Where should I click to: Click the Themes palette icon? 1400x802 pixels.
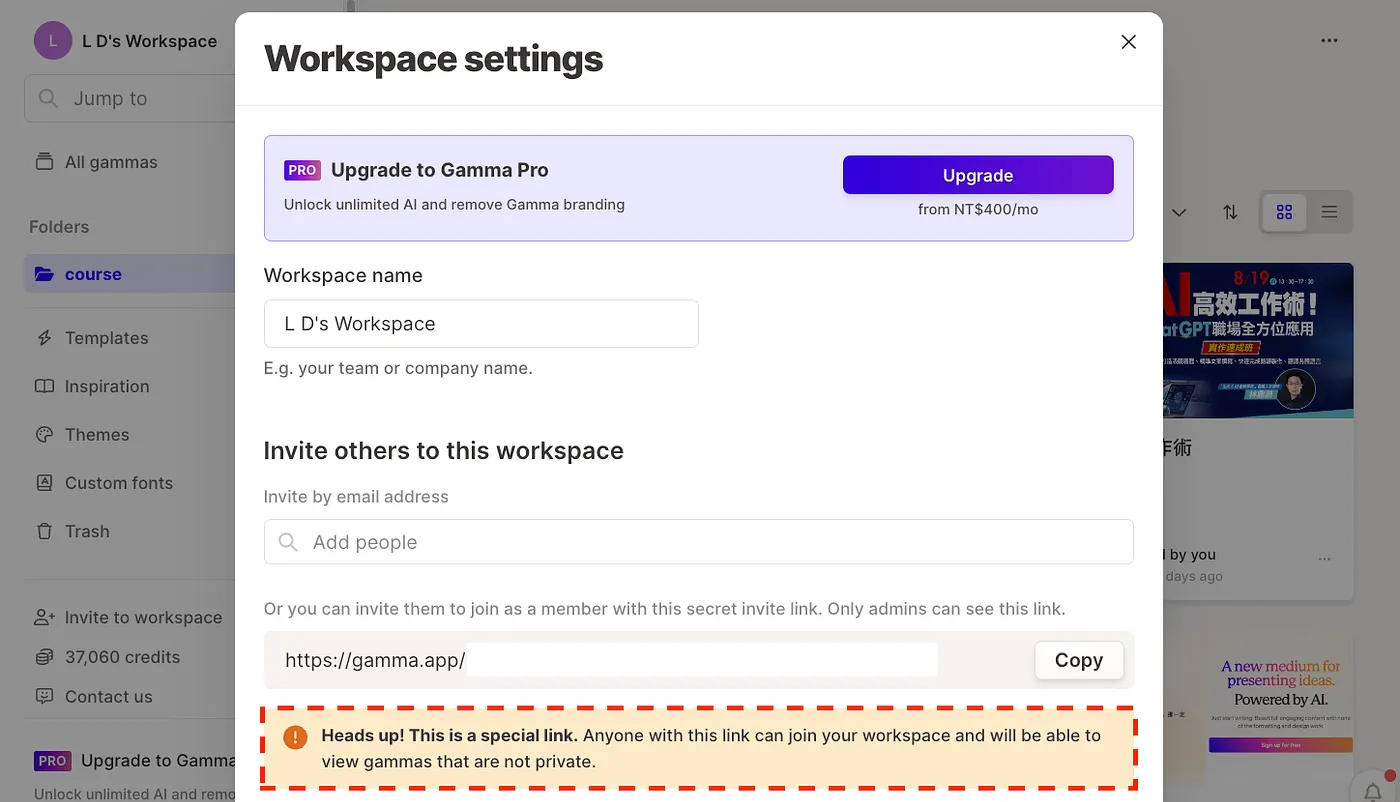pyautogui.click(x=44, y=434)
